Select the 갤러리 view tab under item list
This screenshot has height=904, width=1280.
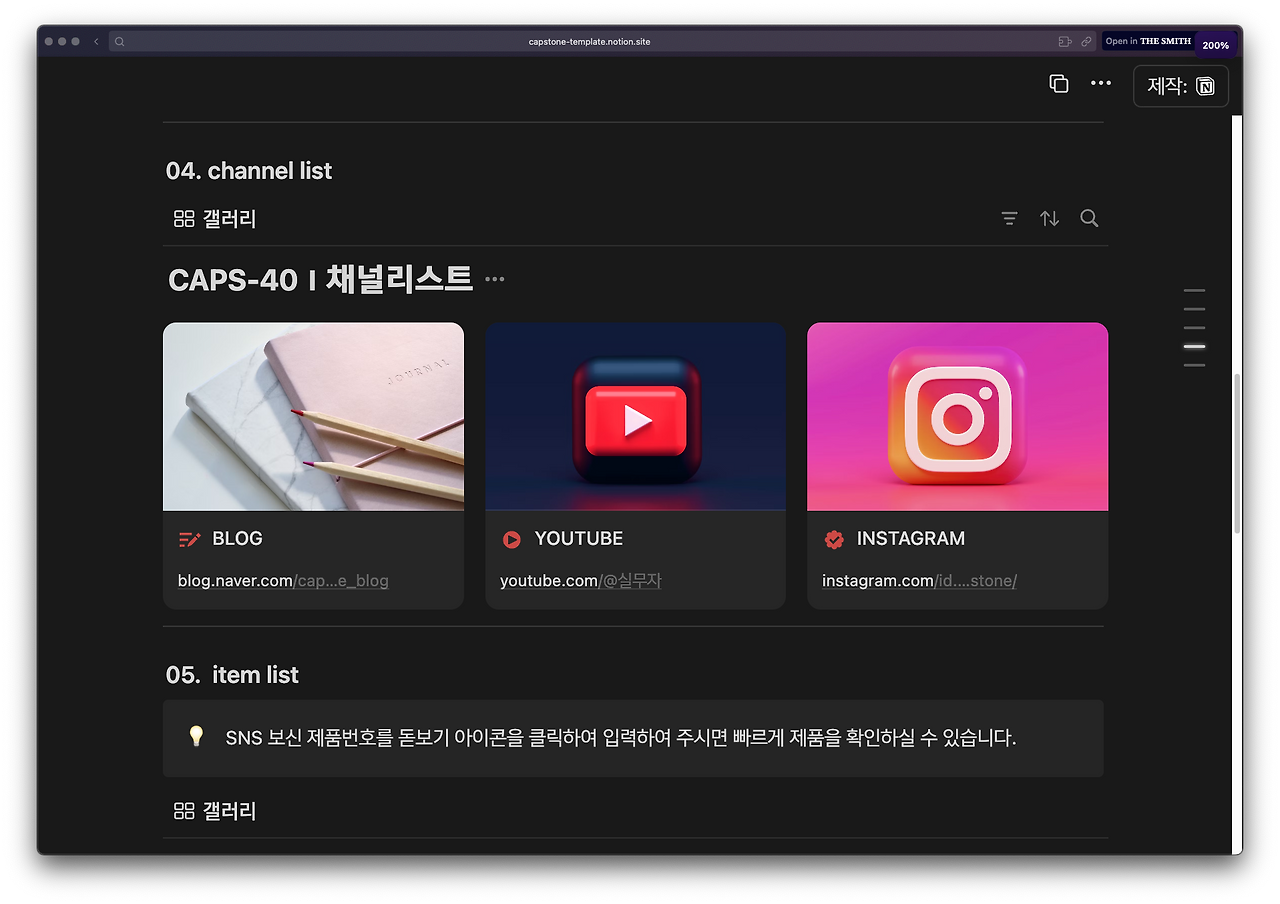[x=215, y=811]
